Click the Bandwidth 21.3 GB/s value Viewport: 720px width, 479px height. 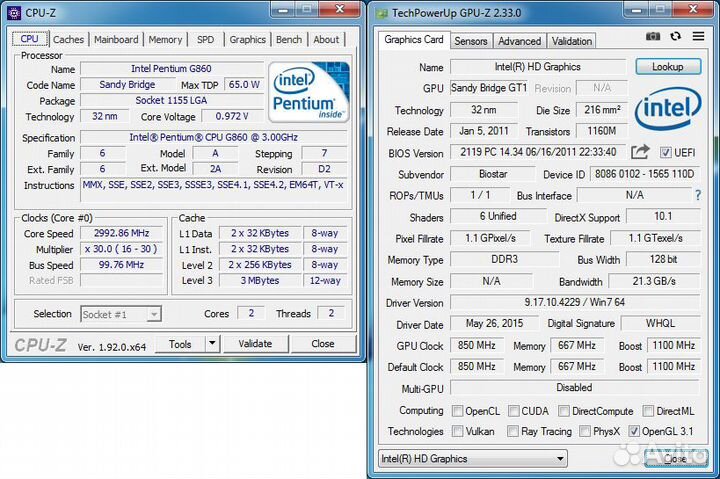click(654, 281)
